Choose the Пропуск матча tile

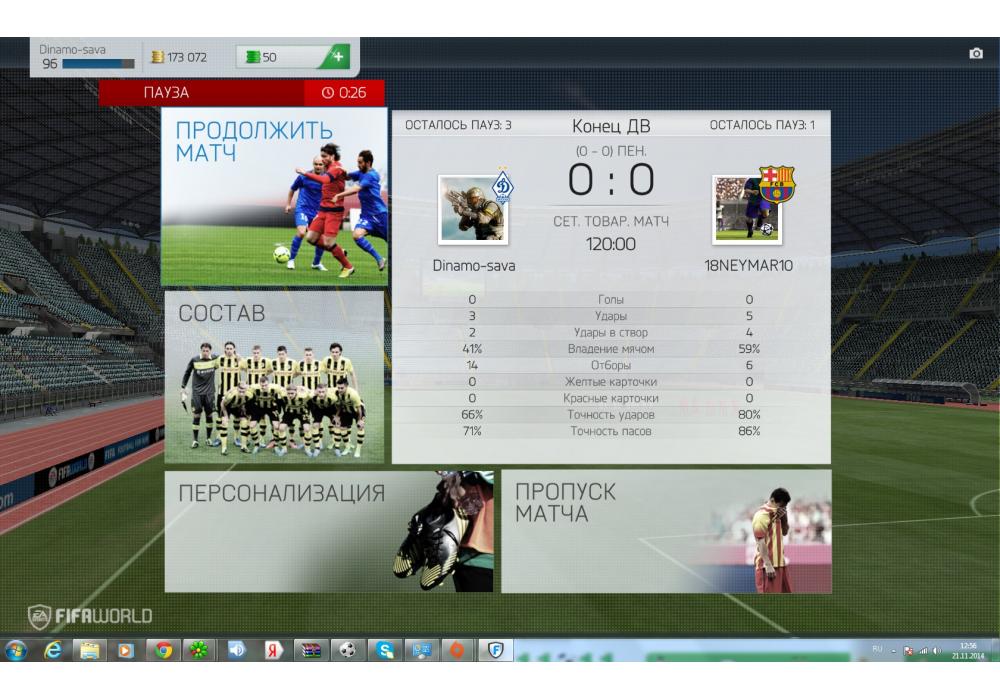[x=665, y=531]
